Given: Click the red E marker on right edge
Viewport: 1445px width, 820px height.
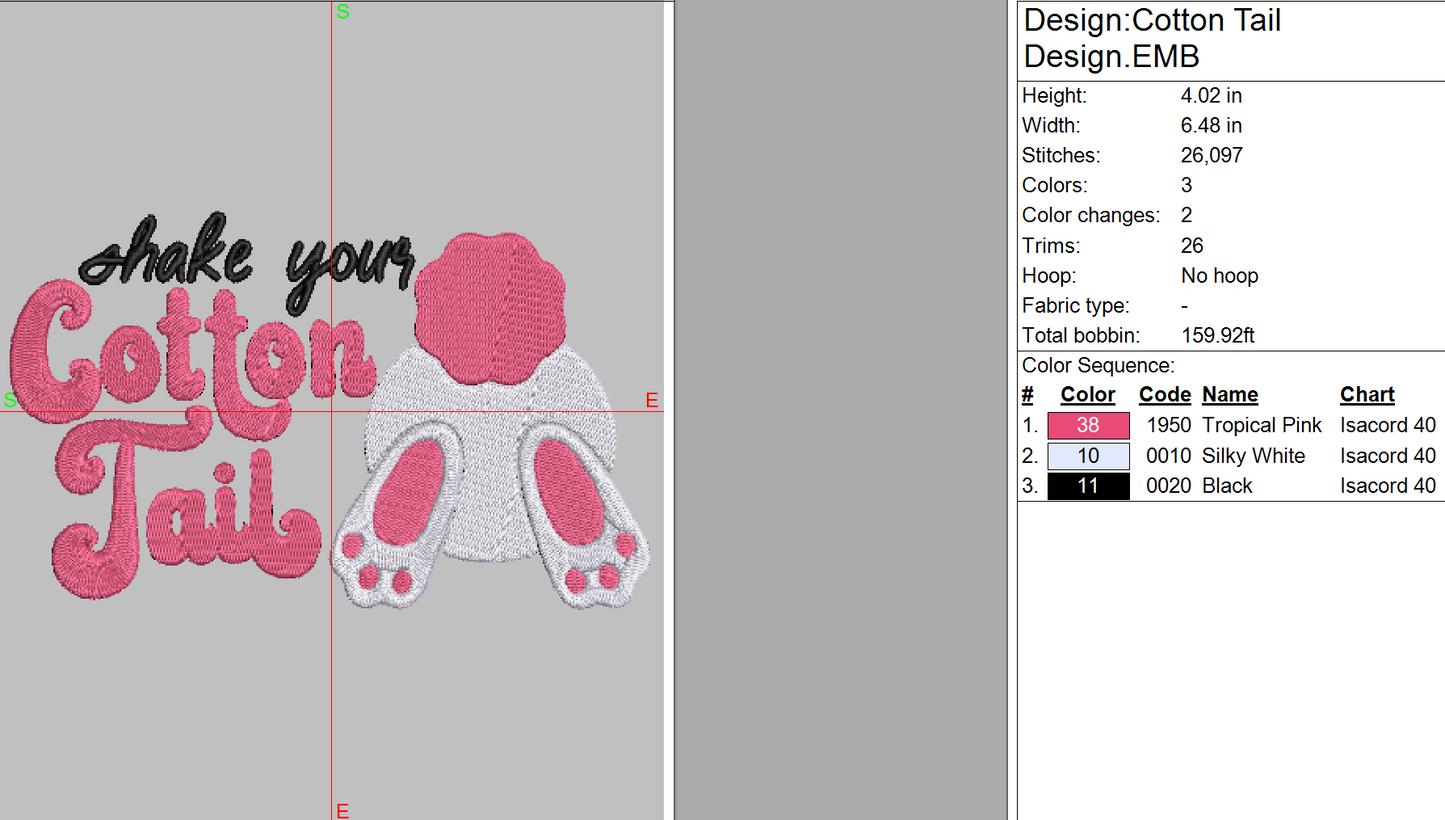Looking at the screenshot, I should point(652,401).
